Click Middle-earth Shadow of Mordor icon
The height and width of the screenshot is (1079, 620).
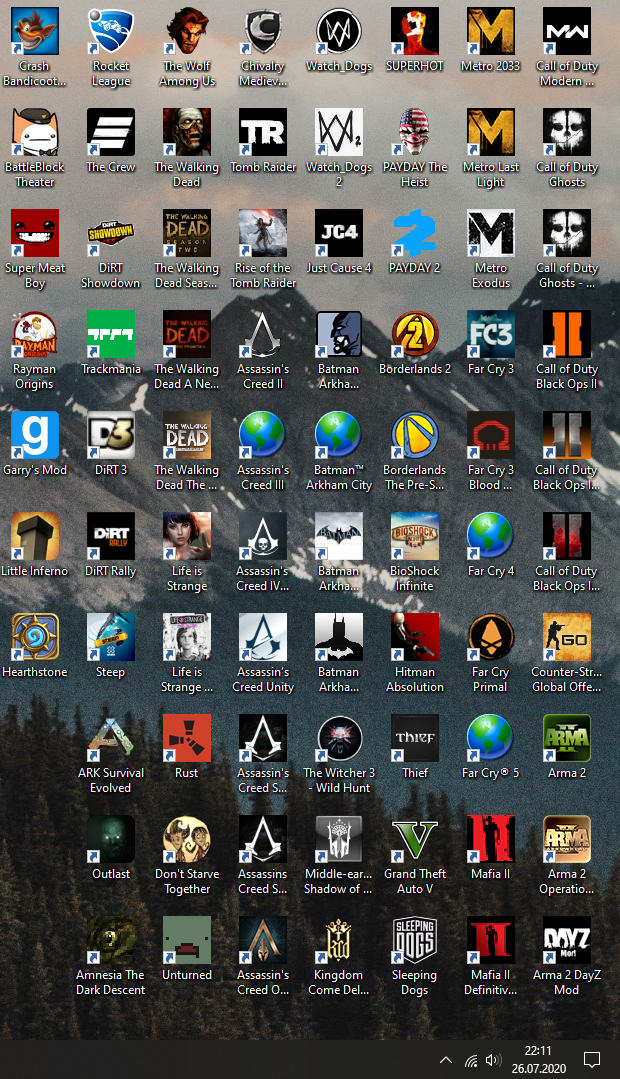(x=339, y=840)
